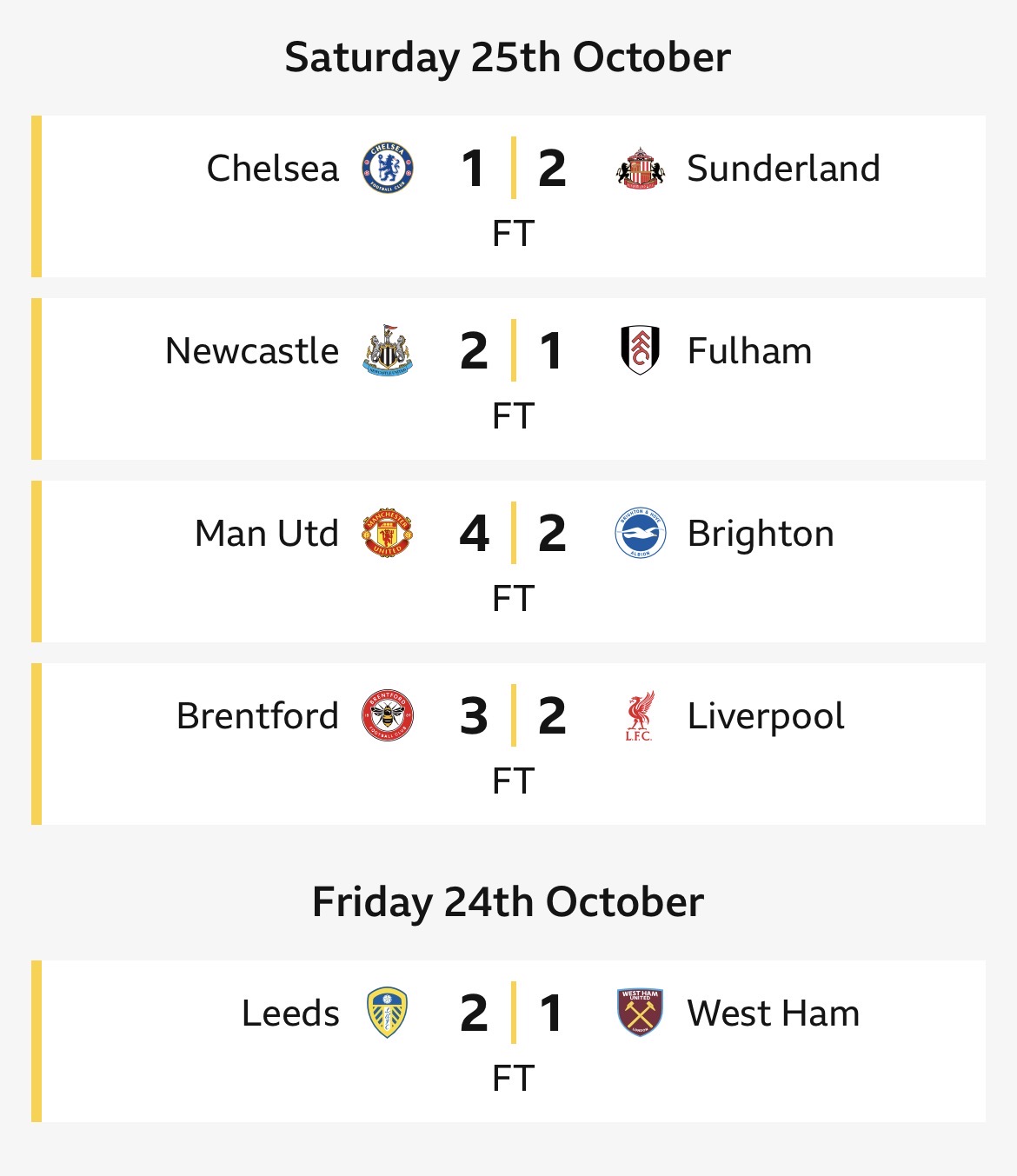
Task: Select the Brighton team name
Action: 761,534
